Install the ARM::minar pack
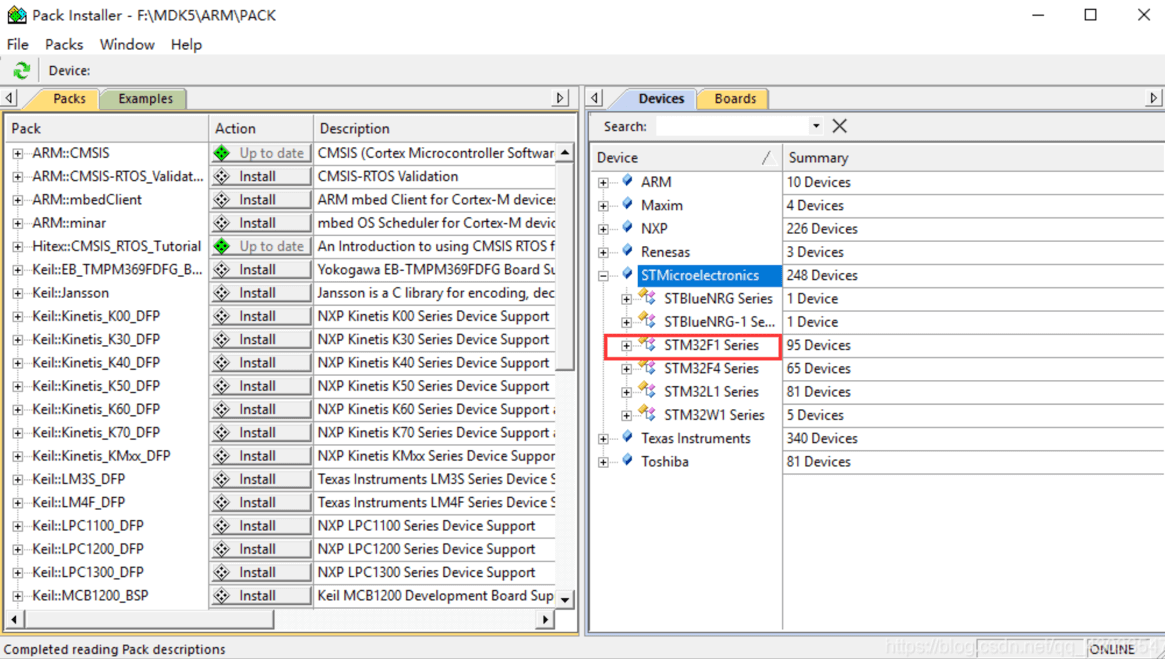This screenshot has height=659, width=1165. pyautogui.click(x=260, y=223)
